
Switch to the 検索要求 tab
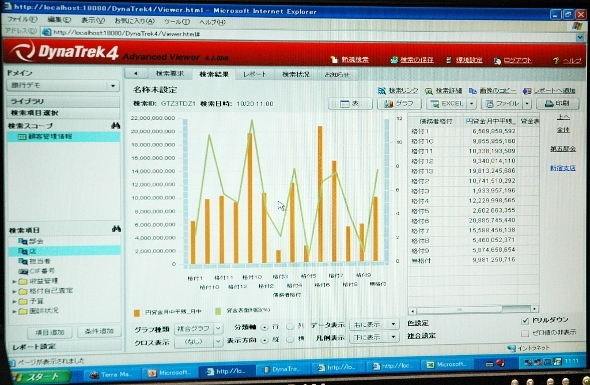(170, 74)
